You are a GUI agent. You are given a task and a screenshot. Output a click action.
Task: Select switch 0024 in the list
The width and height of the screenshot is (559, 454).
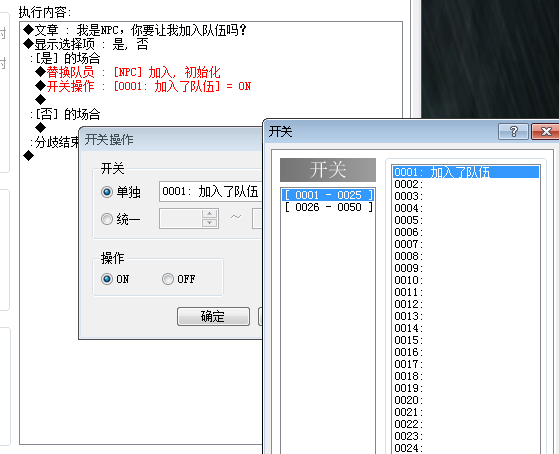466,448
